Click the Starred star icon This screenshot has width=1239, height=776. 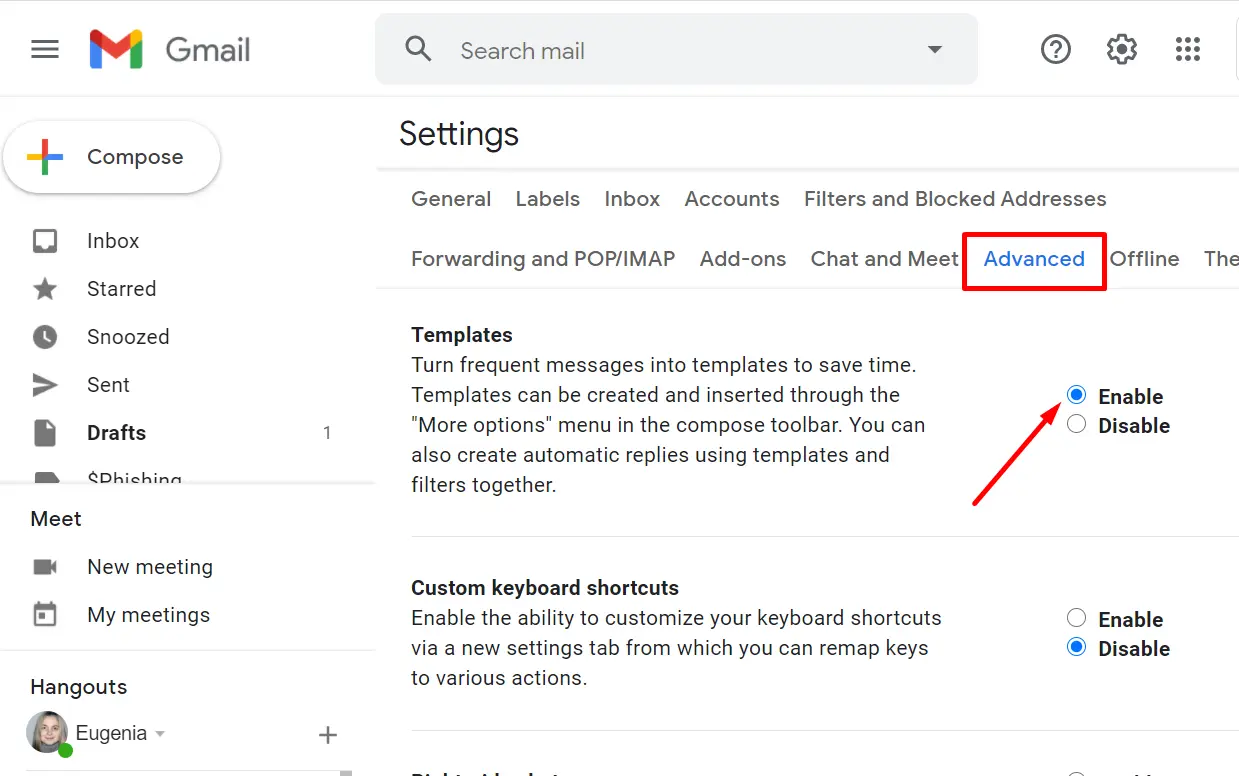(45, 289)
